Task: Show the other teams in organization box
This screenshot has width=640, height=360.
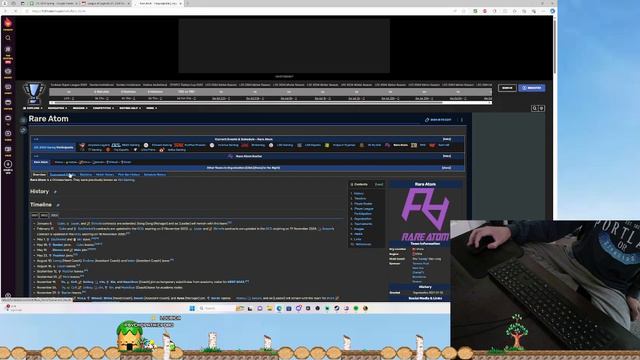Action: click(446, 168)
